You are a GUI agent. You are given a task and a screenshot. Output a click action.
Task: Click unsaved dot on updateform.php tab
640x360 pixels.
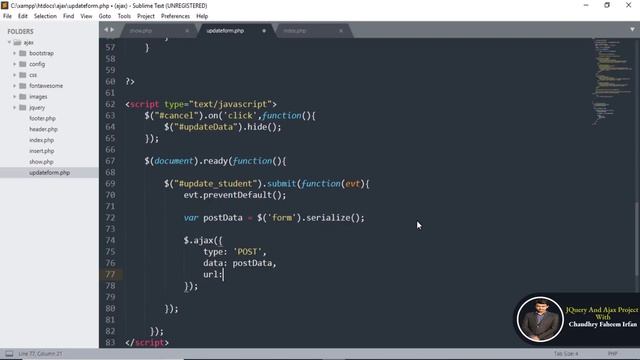click(x=264, y=31)
